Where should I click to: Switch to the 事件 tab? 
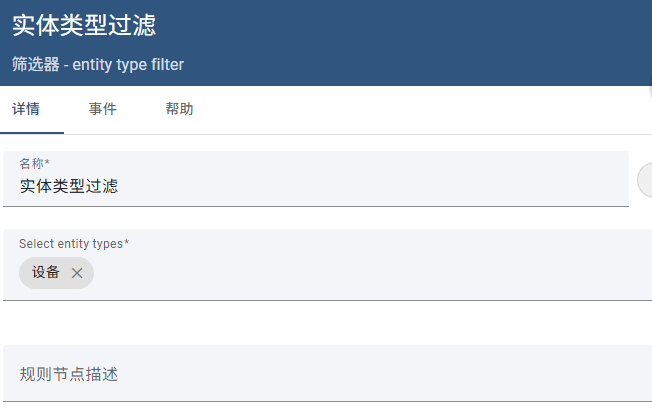[102, 109]
